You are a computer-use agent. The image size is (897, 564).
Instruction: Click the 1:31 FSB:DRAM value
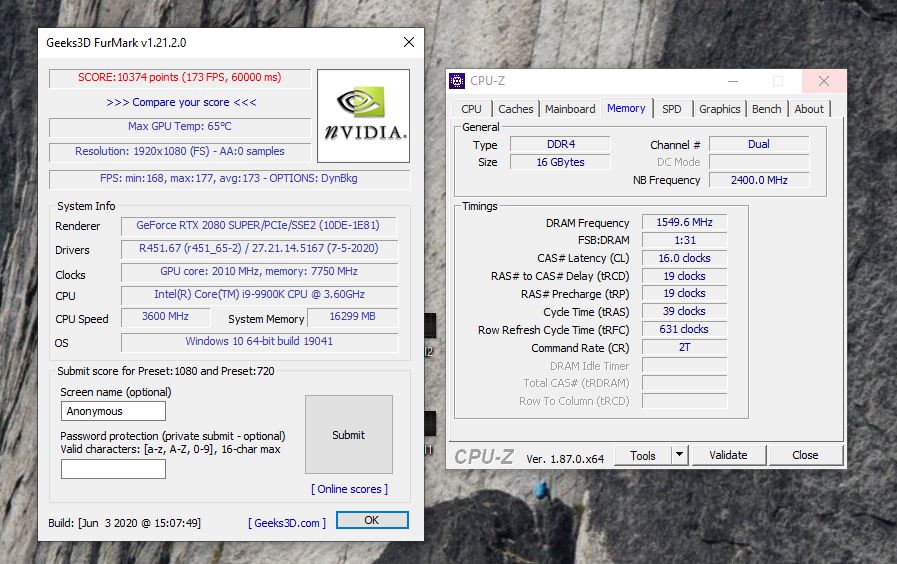coord(684,240)
